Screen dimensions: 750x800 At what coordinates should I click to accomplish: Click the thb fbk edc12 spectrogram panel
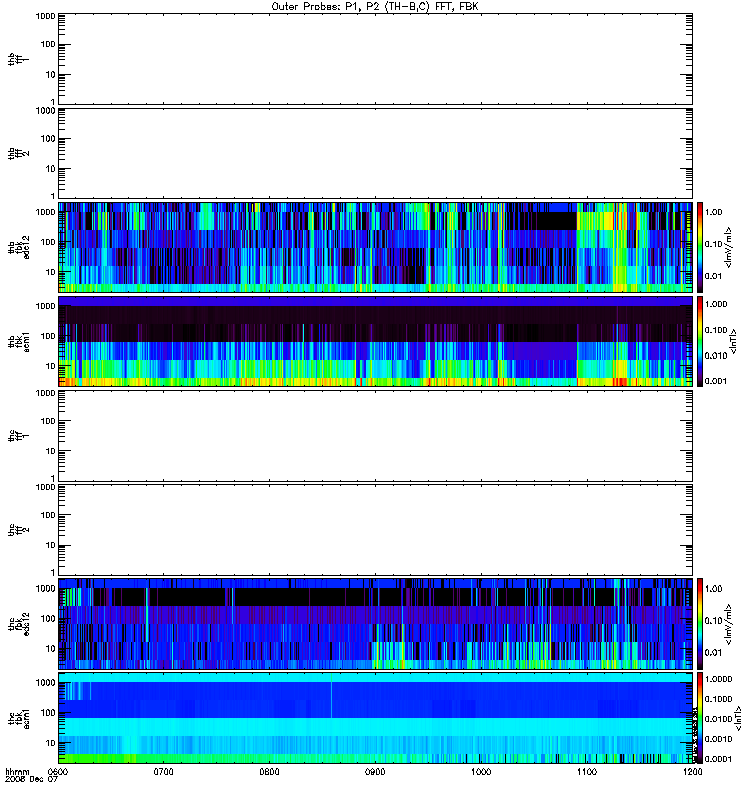click(x=376, y=247)
